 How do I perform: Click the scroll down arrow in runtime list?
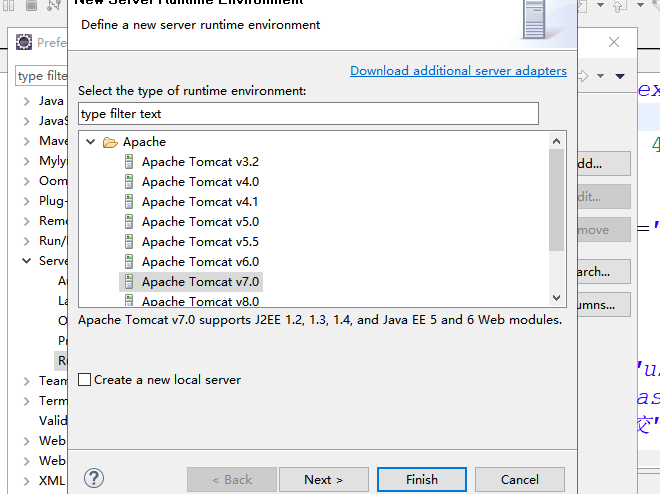[x=556, y=298]
